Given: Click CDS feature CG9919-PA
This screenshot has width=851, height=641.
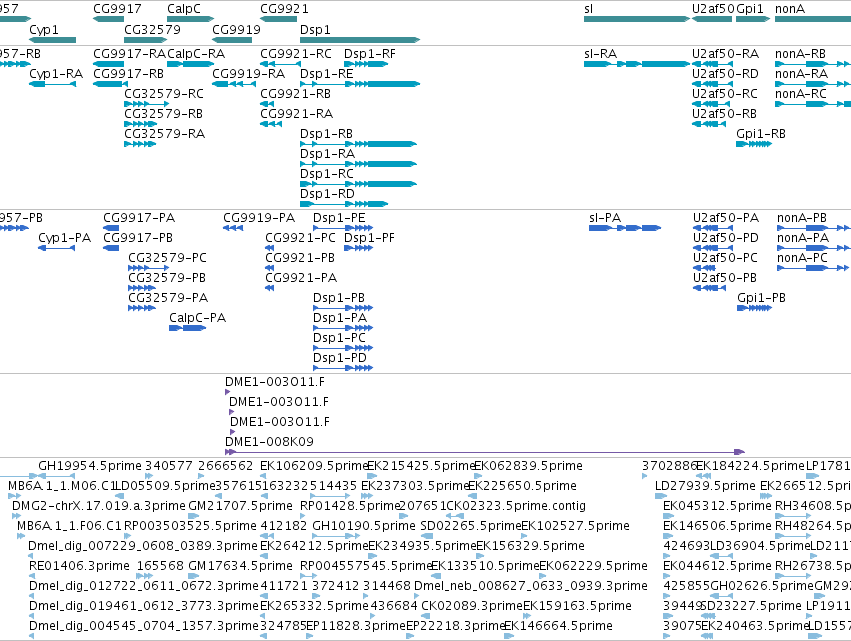Looking at the screenshot, I should pos(233,228).
